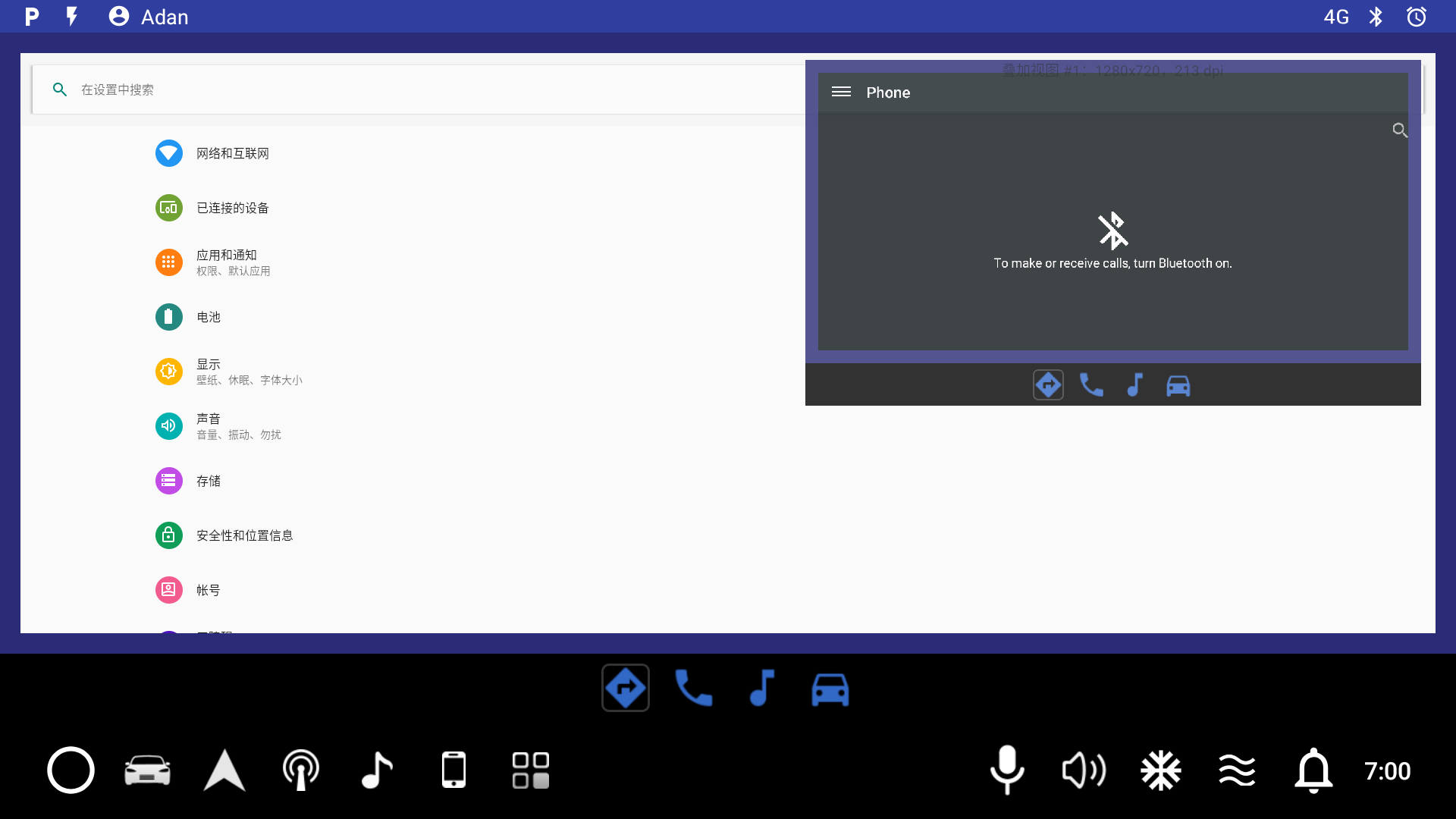Open the navigation facet icon

(x=625, y=688)
